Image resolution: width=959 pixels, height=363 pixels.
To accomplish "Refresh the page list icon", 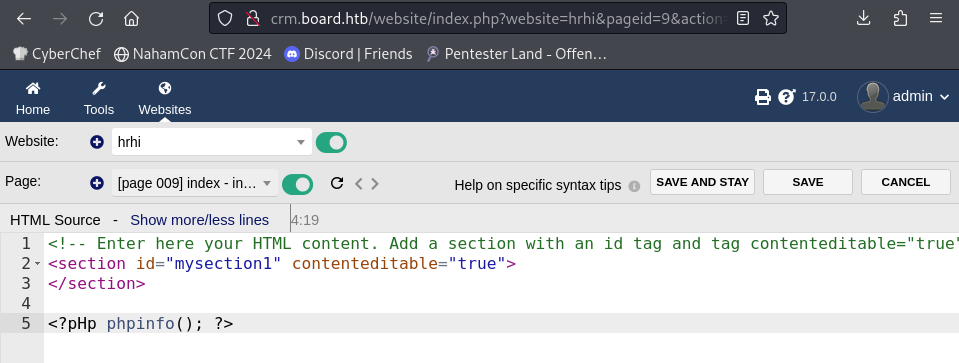I will (336, 183).
